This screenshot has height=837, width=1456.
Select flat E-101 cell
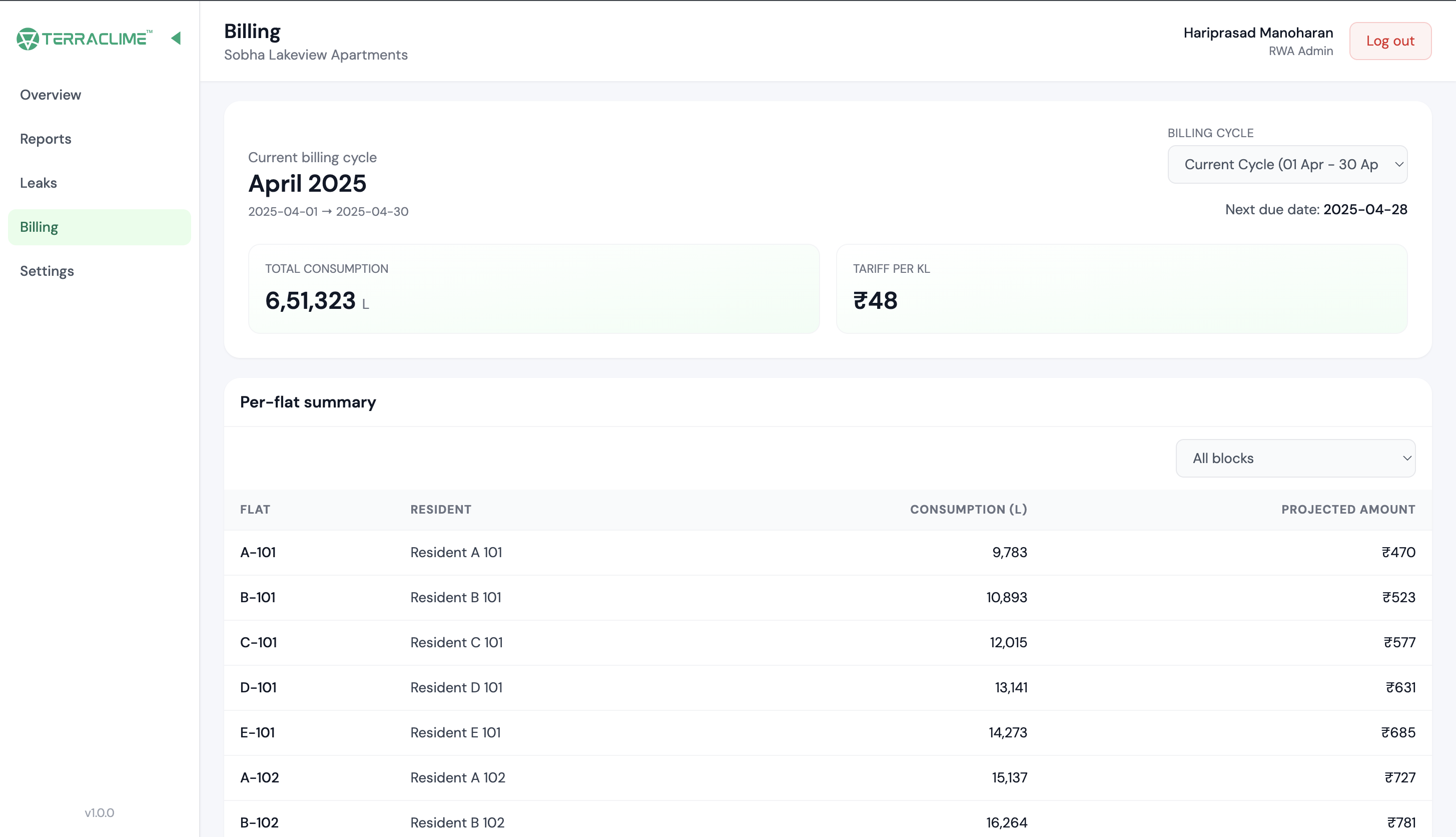point(257,732)
